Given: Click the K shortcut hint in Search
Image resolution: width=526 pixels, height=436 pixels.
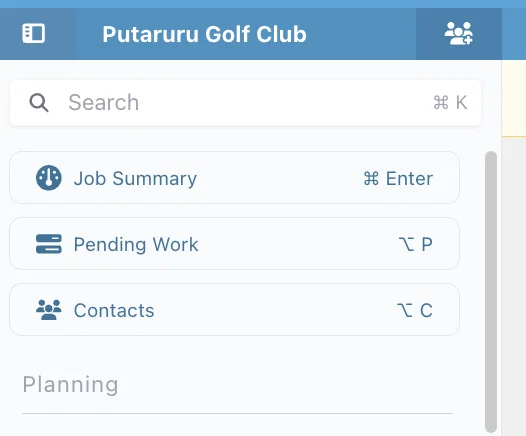Looking at the screenshot, I should point(461,102).
